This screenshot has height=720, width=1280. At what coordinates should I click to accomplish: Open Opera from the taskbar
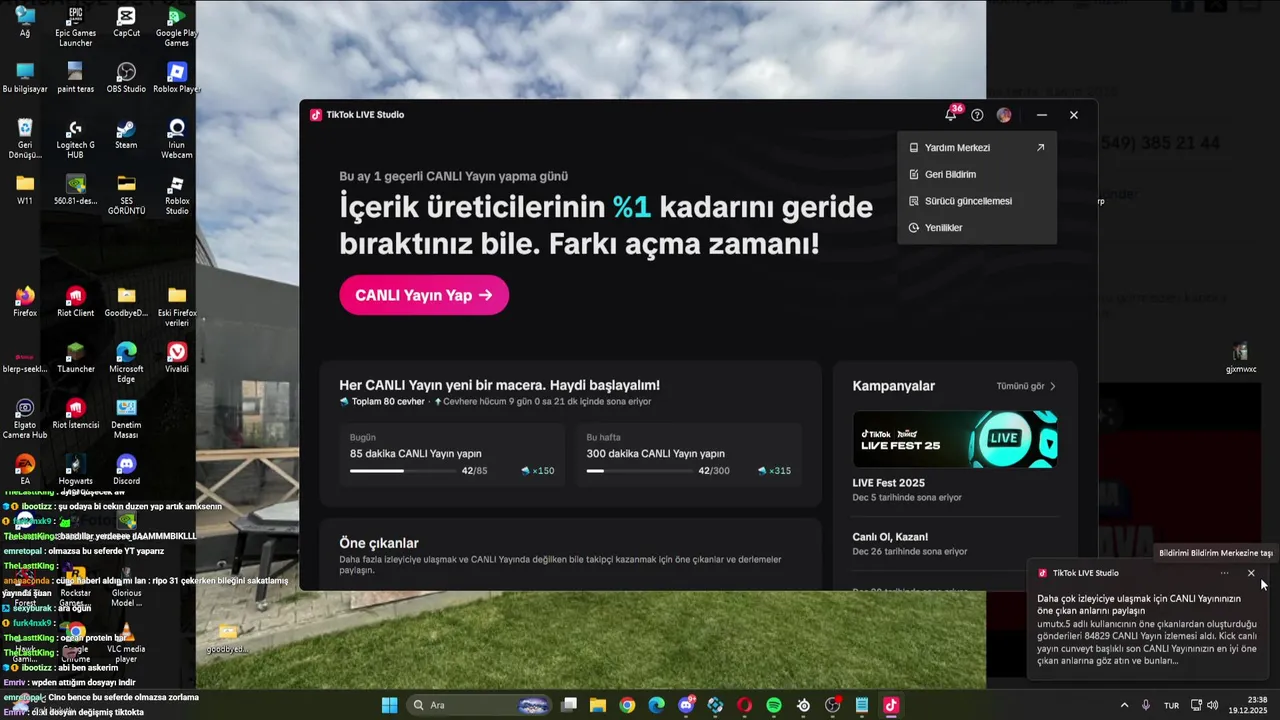click(x=744, y=705)
